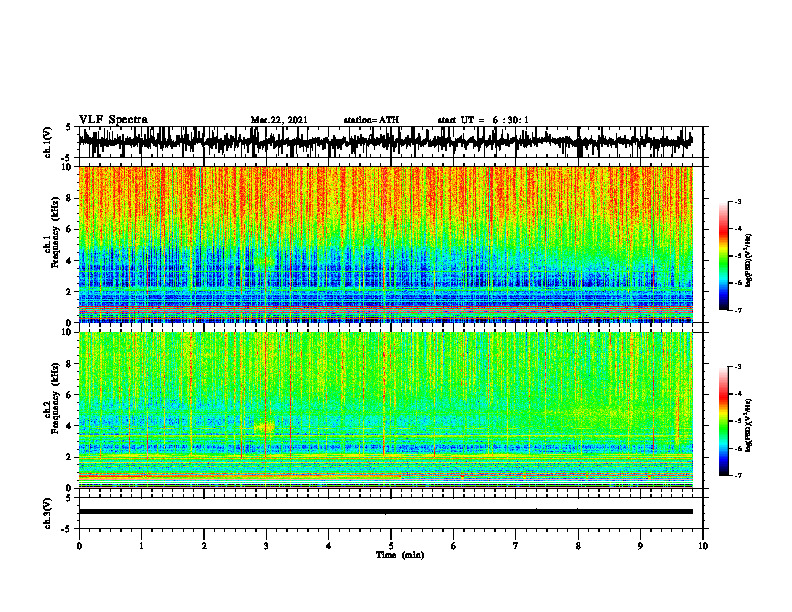The image size is (792, 612).
Task: Click the "ch.1 Frequency (kHz)" axis label
Action: pyautogui.click(x=52, y=232)
